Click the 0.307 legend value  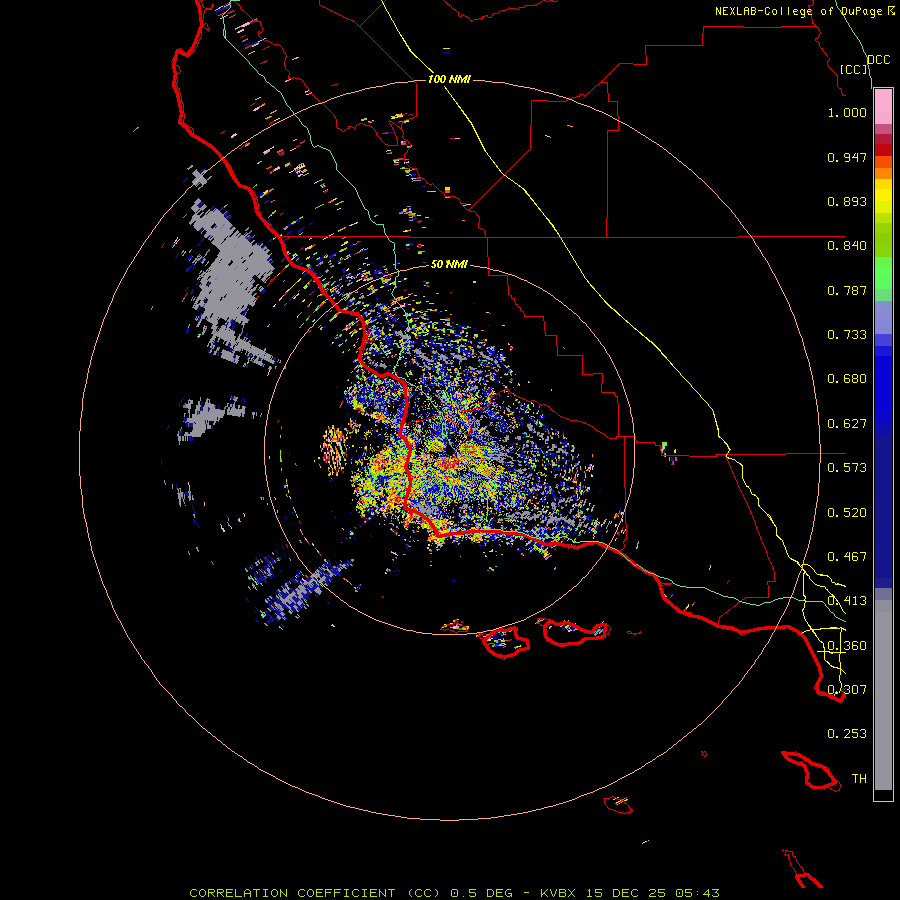coord(847,690)
